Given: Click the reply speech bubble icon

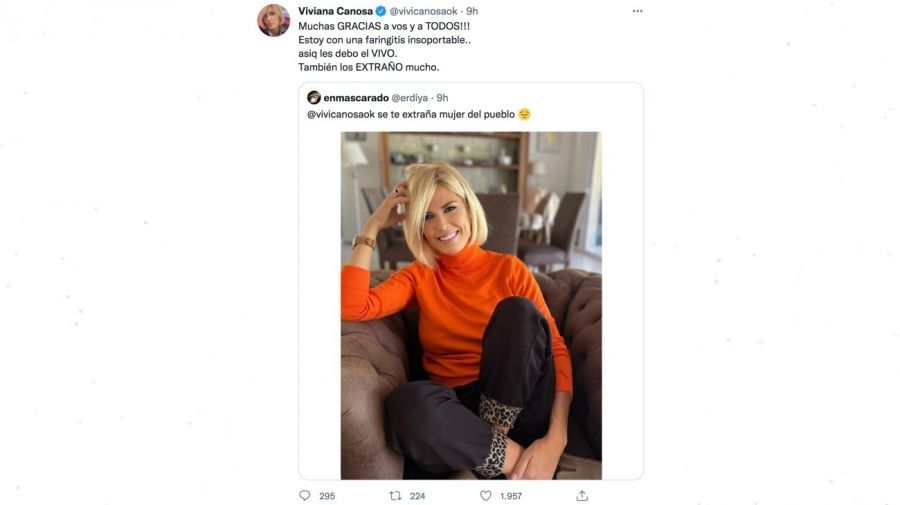Looking at the screenshot, I should [x=305, y=495].
